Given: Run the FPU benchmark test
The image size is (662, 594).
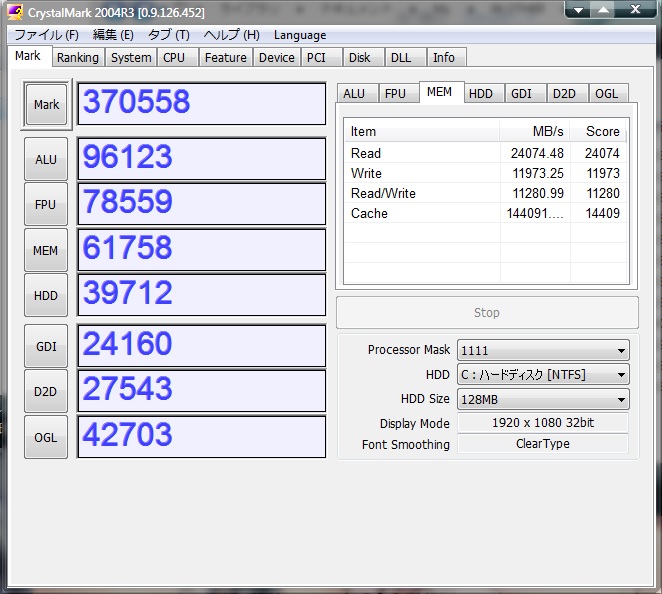Looking at the screenshot, I should (x=46, y=204).
